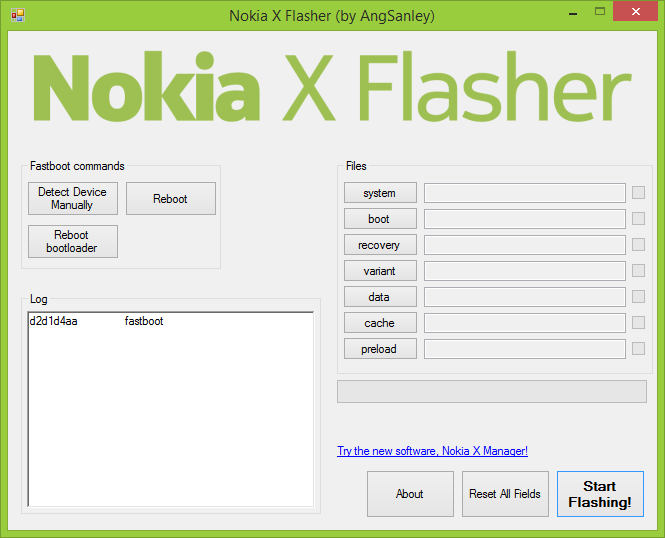Open the About dialog
Screen dimensions: 665x538
point(410,494)
